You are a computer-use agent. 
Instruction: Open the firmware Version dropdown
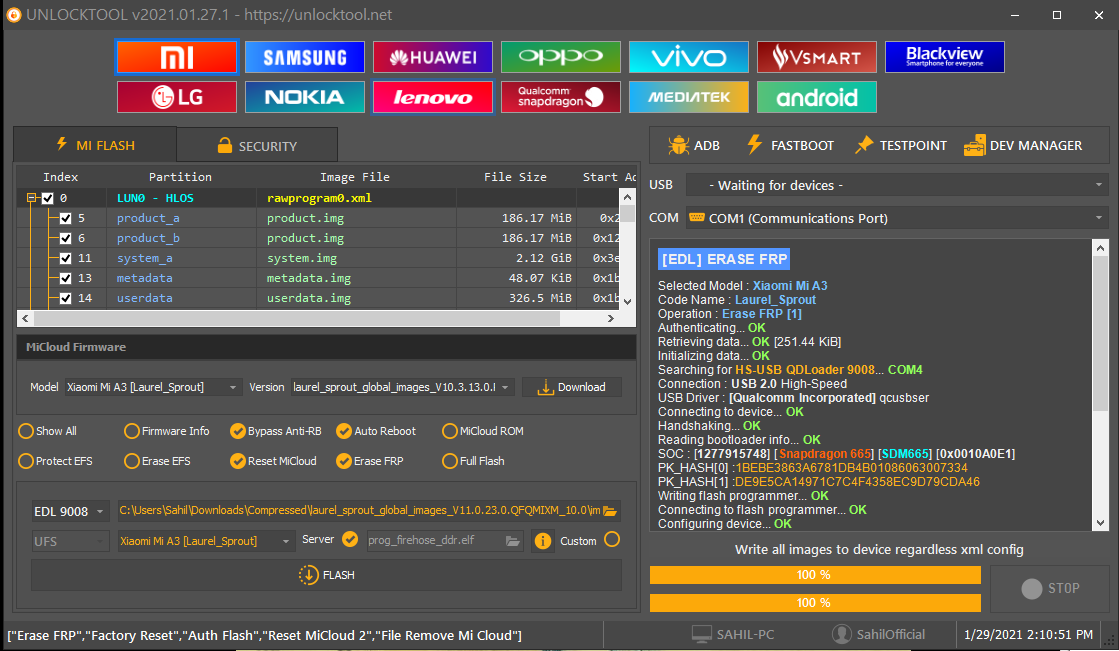coord(402,387)
